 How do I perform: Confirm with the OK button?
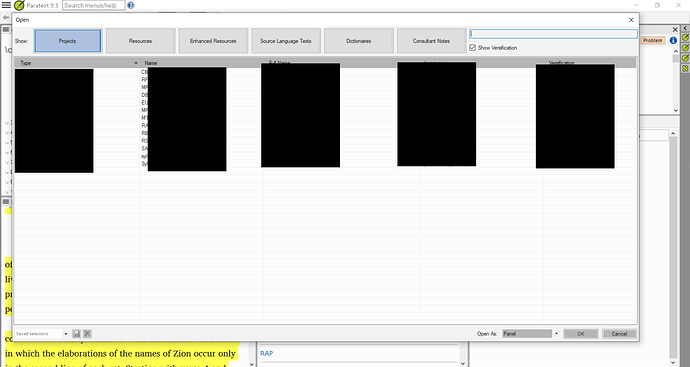(580, 334)
